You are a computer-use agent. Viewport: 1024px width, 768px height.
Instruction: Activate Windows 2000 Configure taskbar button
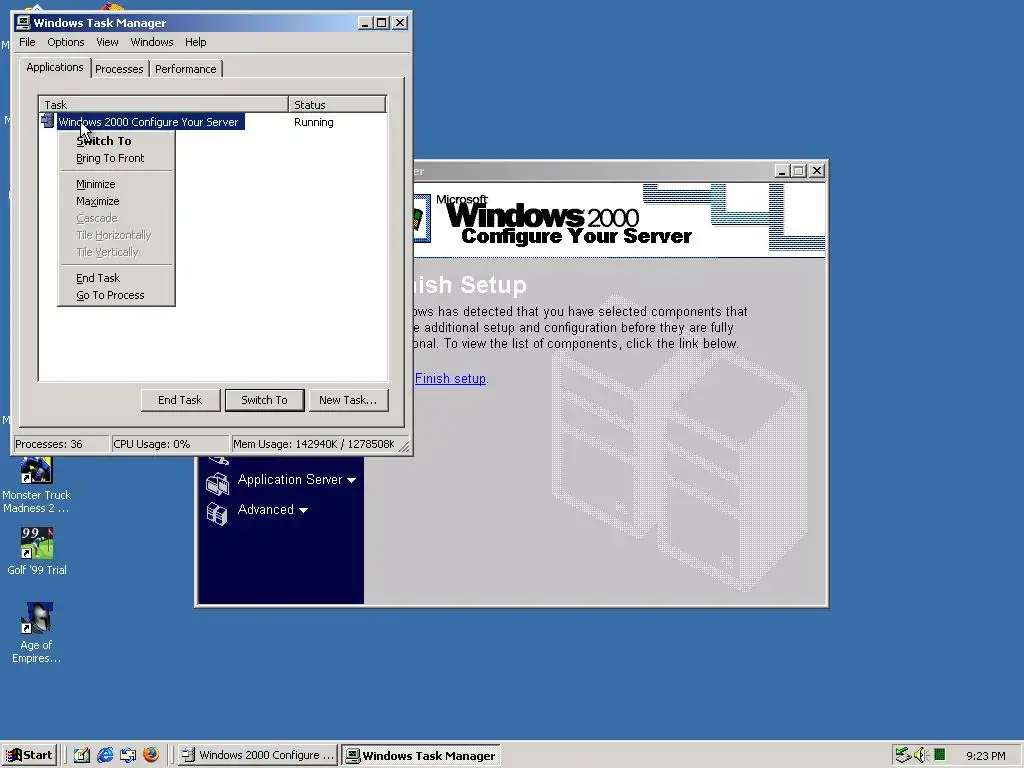click(x=257, y=755)
